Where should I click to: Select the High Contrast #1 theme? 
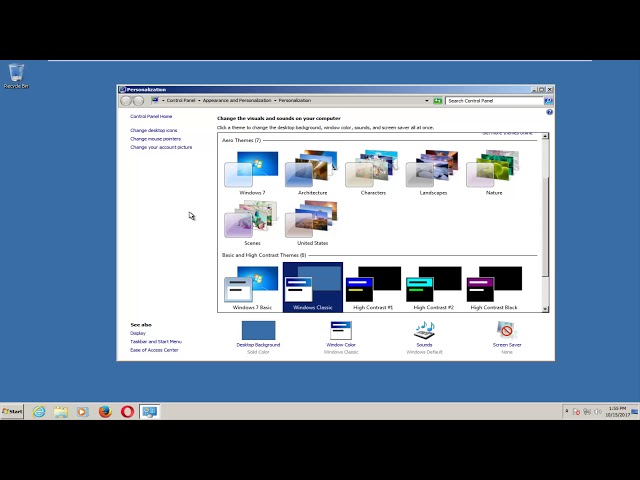click(373, 284)
